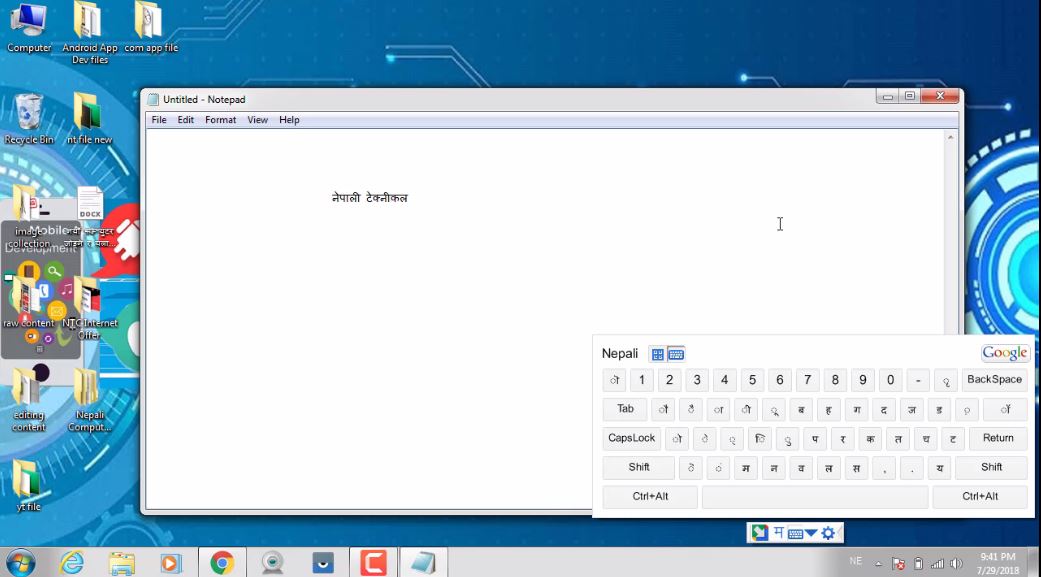Screen dimensions: 1041x577
Task: Click the क key on virtual keyboard
Action: 870,438
